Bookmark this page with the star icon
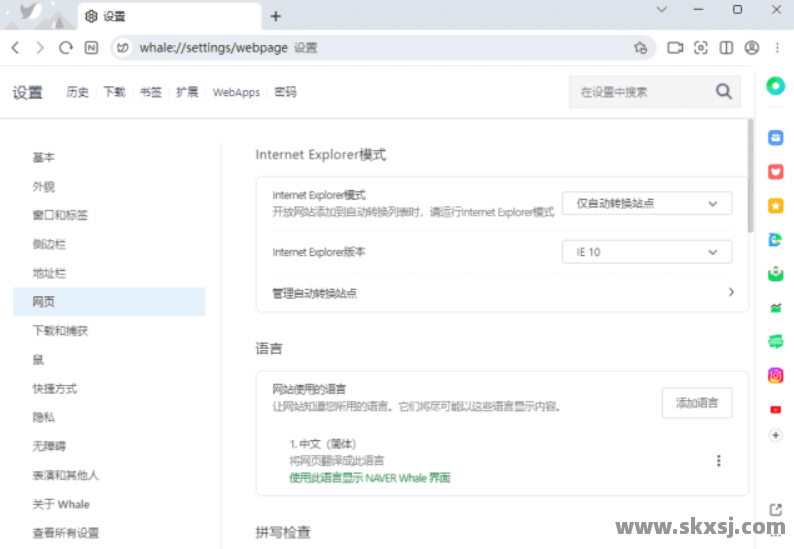The height and width of the screenshot is (549, 794). click(640, 47)
